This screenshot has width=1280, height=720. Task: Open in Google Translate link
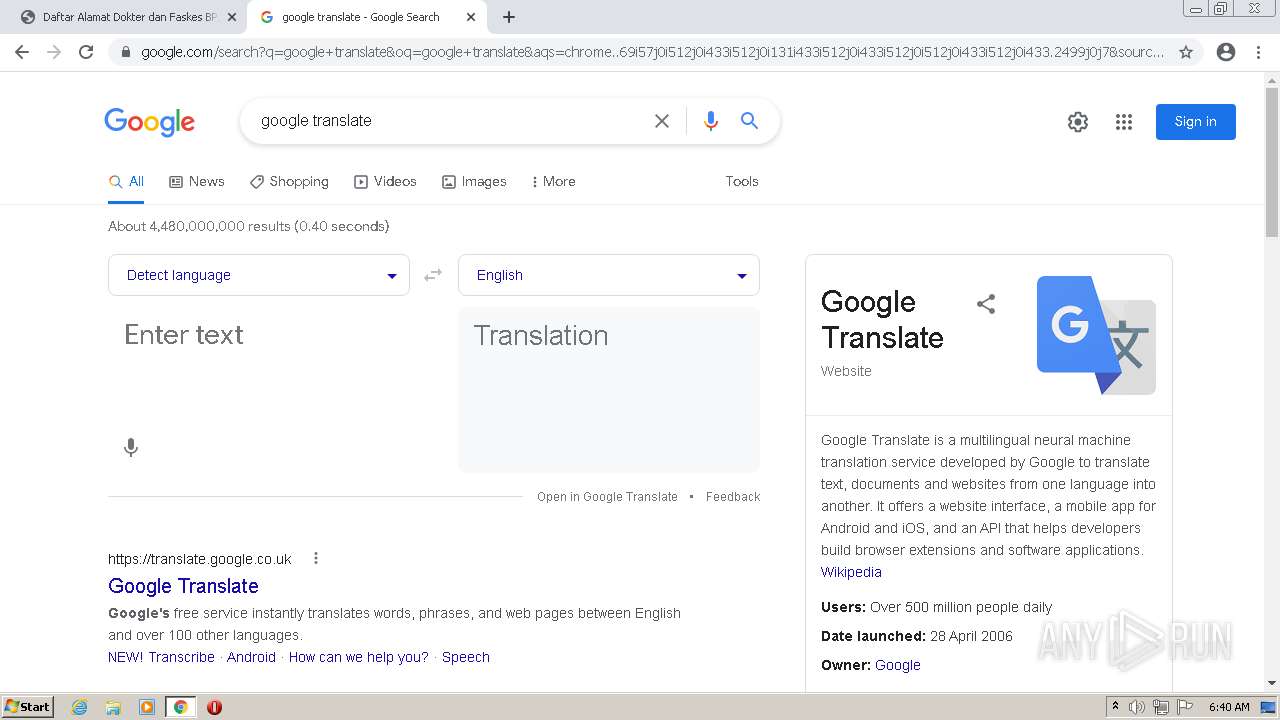[x=607, y=496]
